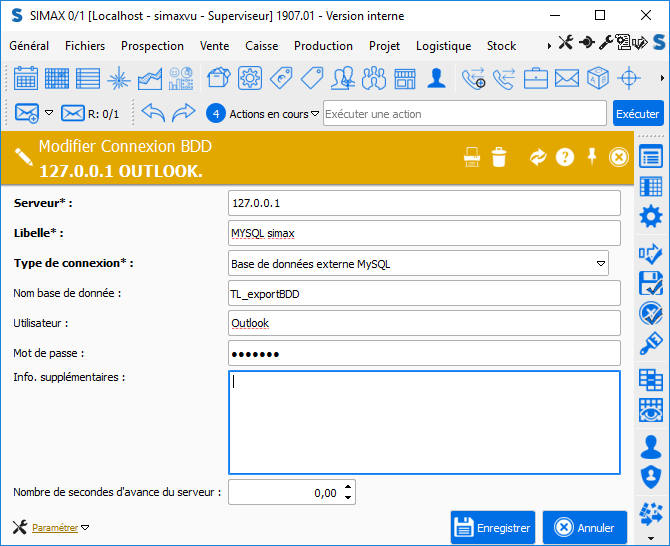Viewport: 670px width, 546px height.
Task: Expand the Paramétrer dropdown arrow
Action: (85, 528)
